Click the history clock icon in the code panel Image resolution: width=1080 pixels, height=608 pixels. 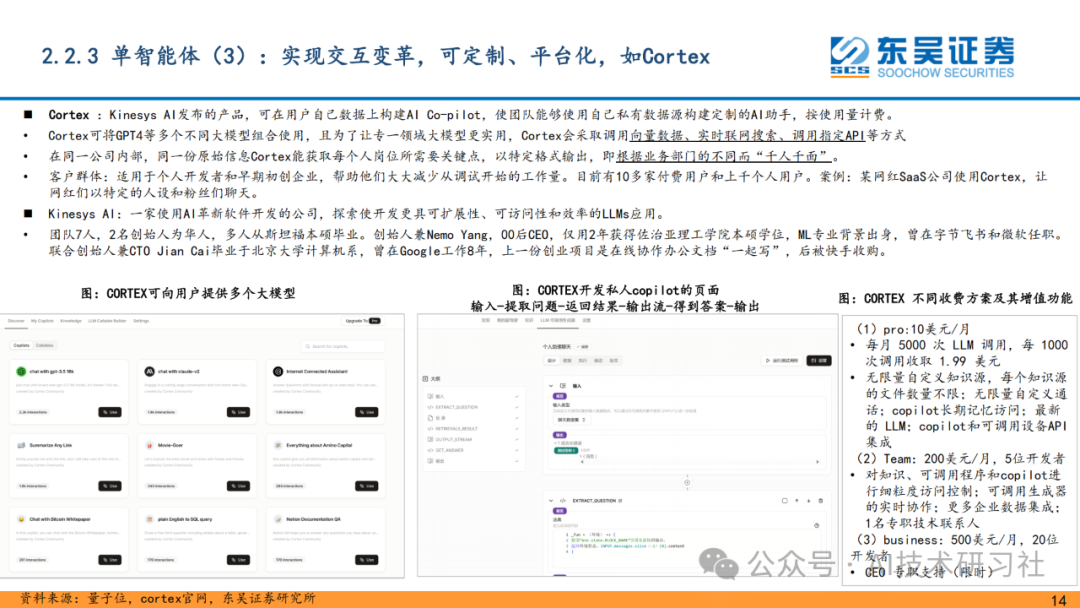click(815, 526)
